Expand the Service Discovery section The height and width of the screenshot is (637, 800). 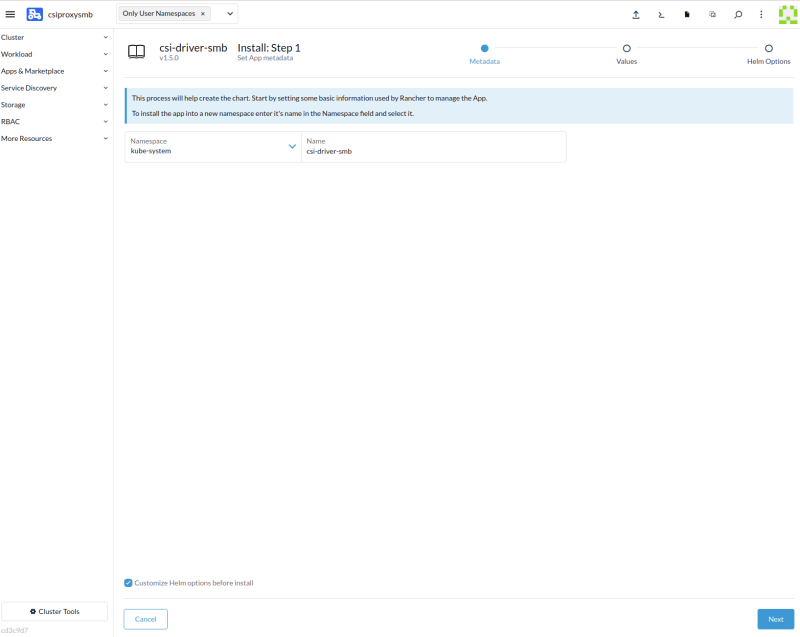(55, 88)
